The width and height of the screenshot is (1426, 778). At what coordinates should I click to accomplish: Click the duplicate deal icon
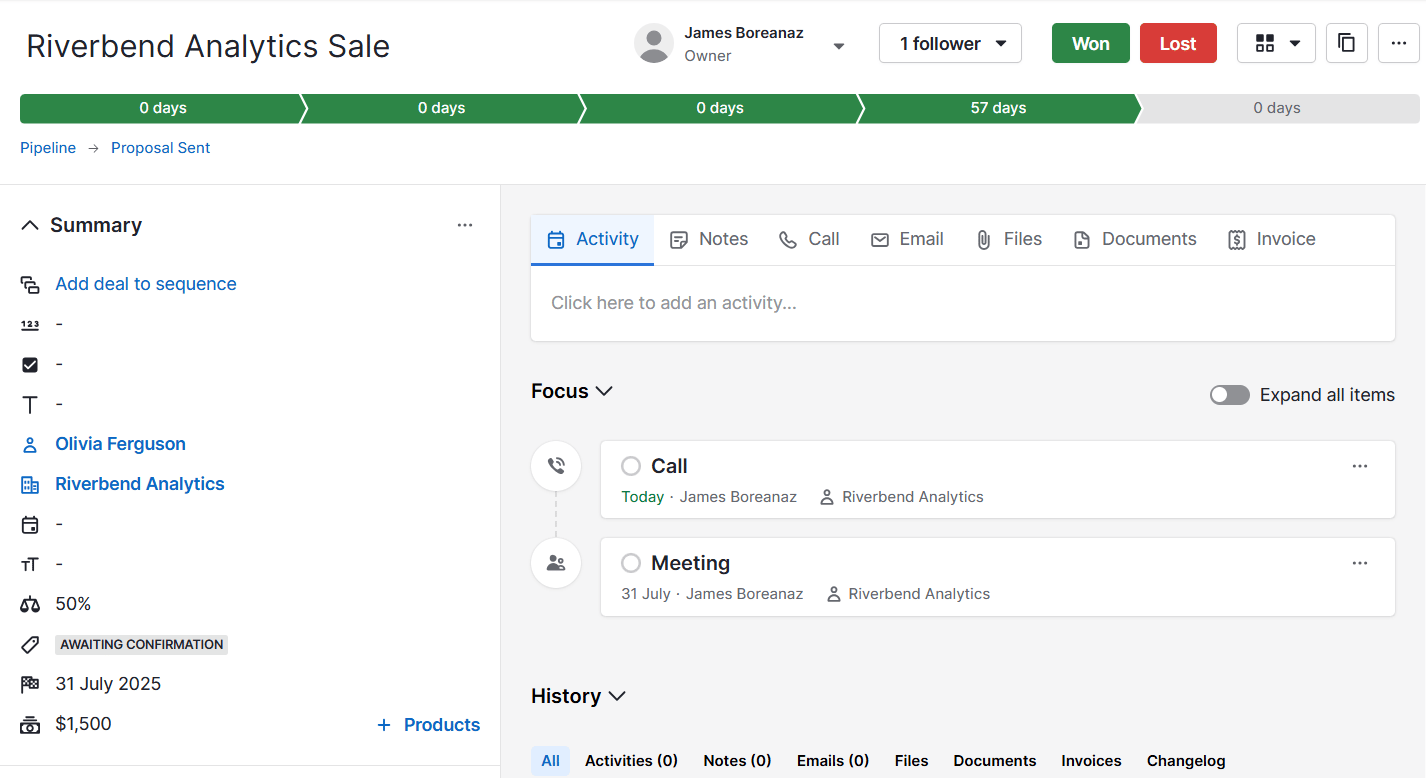pyautogui.click(x=1347, y=43)
